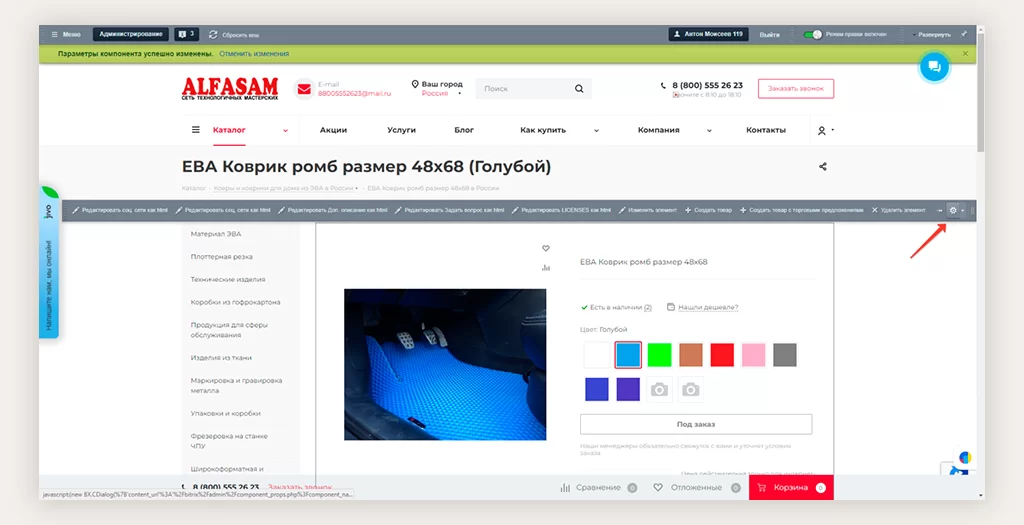
Task: Select the green color swatch
Action: pos(659,355)
